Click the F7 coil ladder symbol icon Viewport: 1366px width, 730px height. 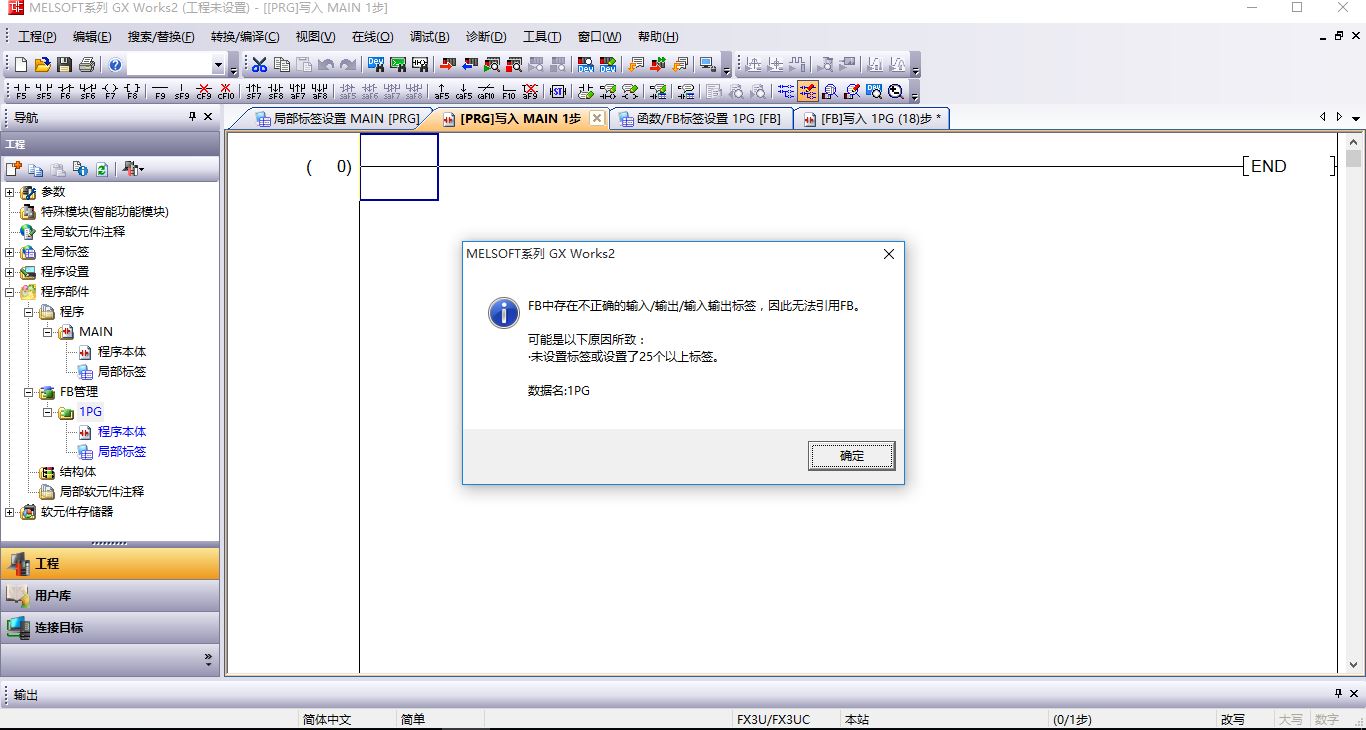click(x=110, y=92)
